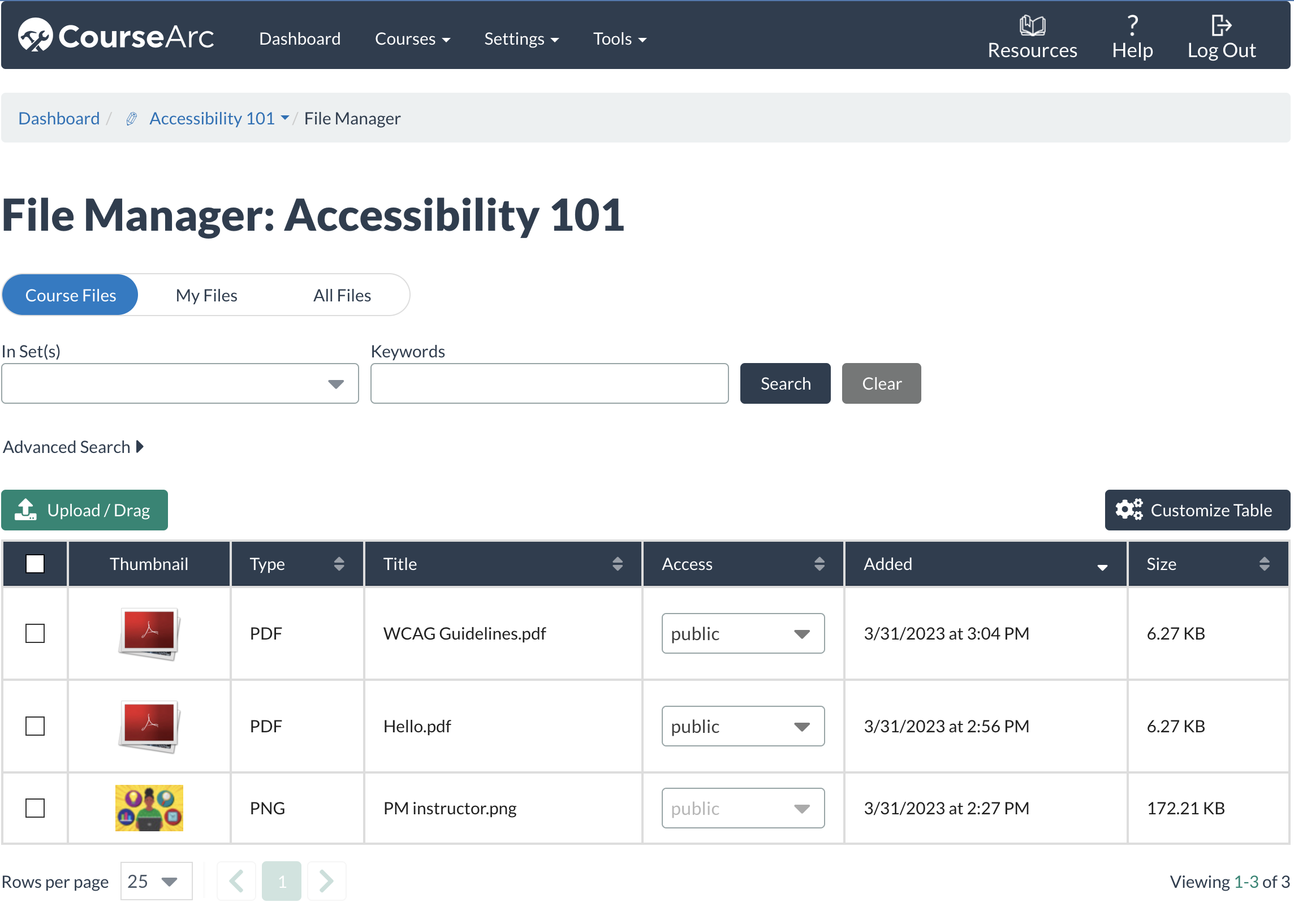Click the Upload / Drag button
Image resolution: width=1294 pixels, height=924 pixels.
tap(84, 510)
